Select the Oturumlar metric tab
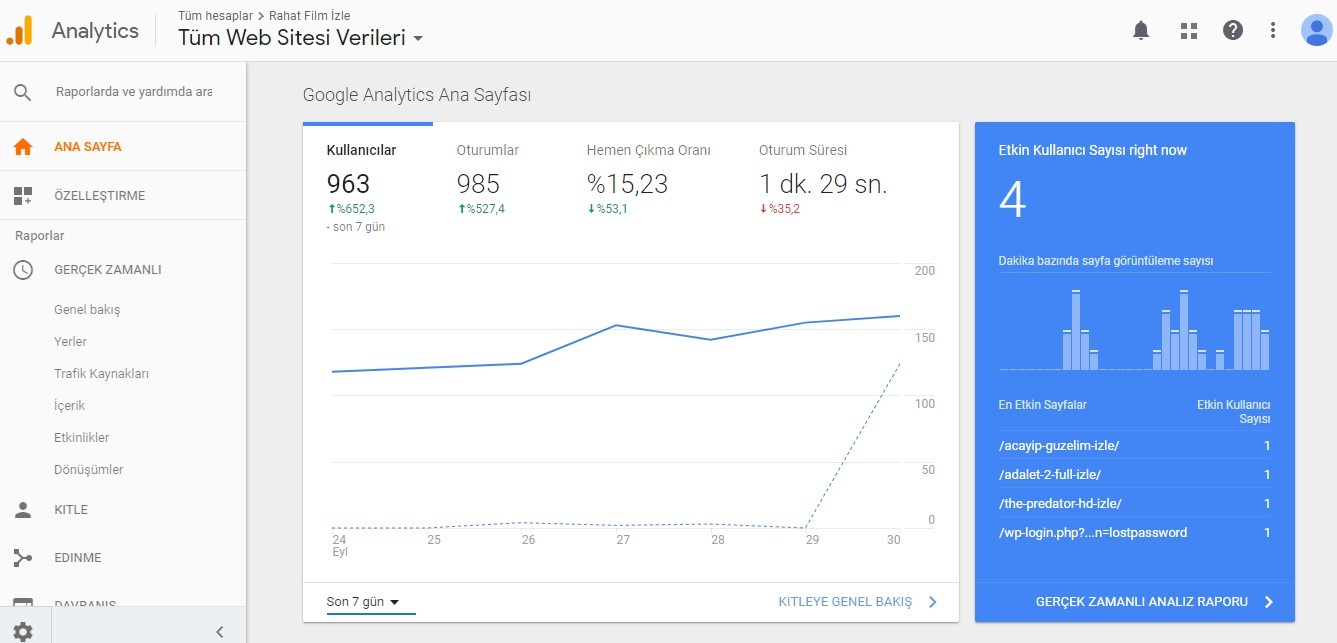Viewport: 1337px width, 643px height. pos(488,150)
